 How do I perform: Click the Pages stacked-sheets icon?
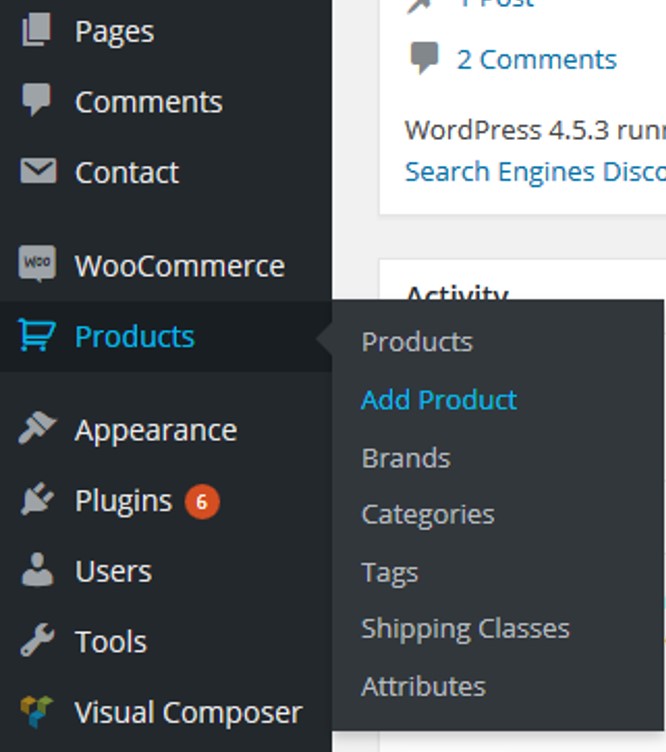(36, 30)
